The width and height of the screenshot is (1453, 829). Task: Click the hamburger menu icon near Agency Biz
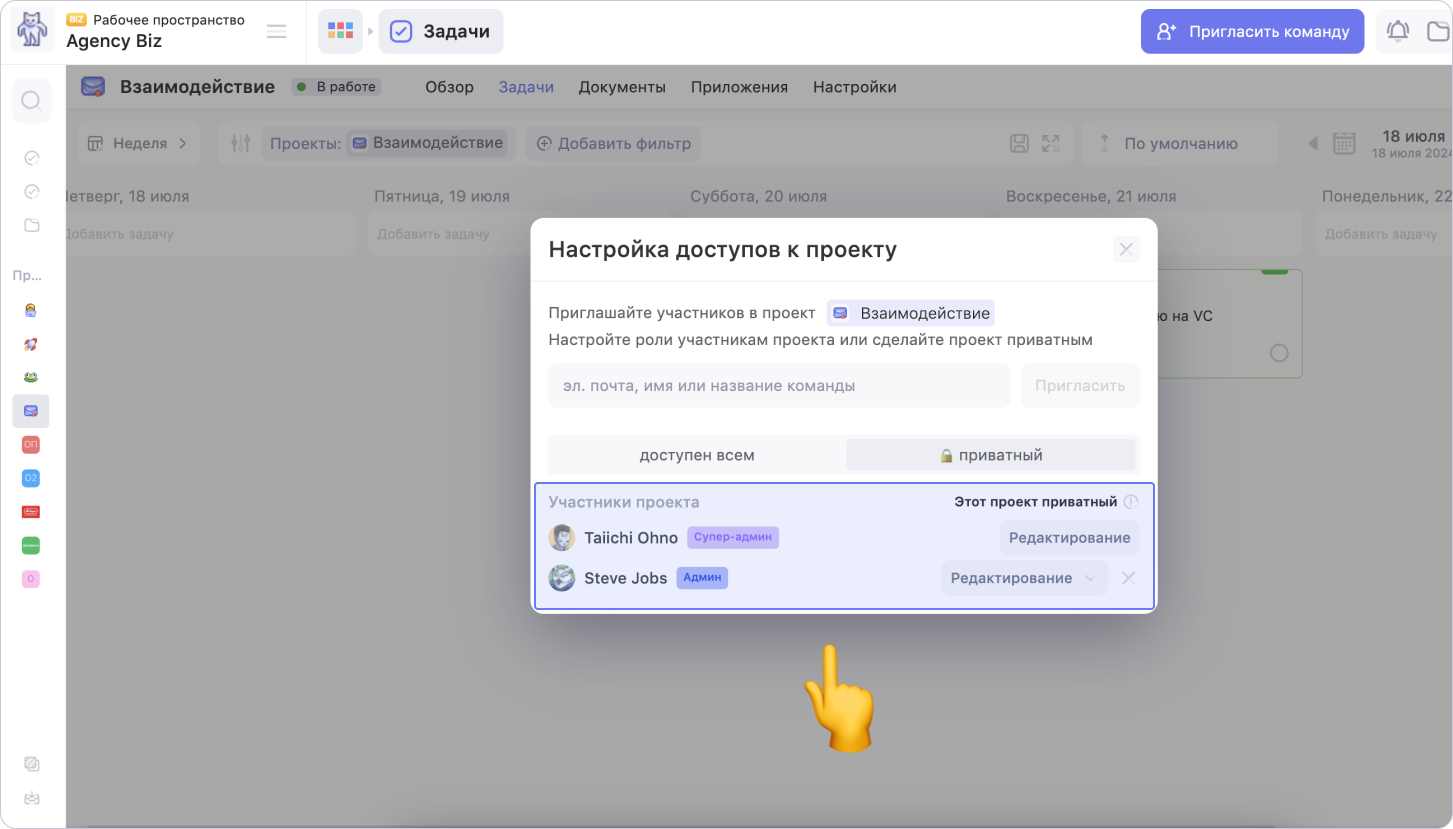[x=277, y=32]
